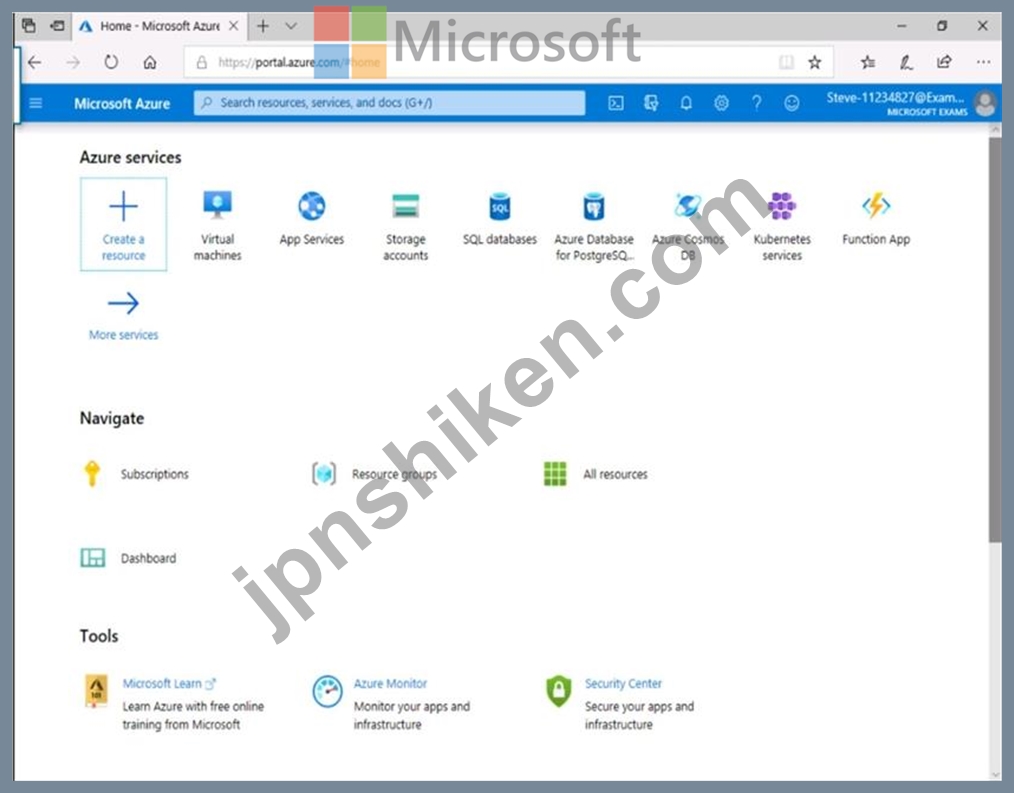Image resolution: width=1014 pixels, height=793 pixels.
Task: Click the Security Center shield icon
Action: (559, 691)
